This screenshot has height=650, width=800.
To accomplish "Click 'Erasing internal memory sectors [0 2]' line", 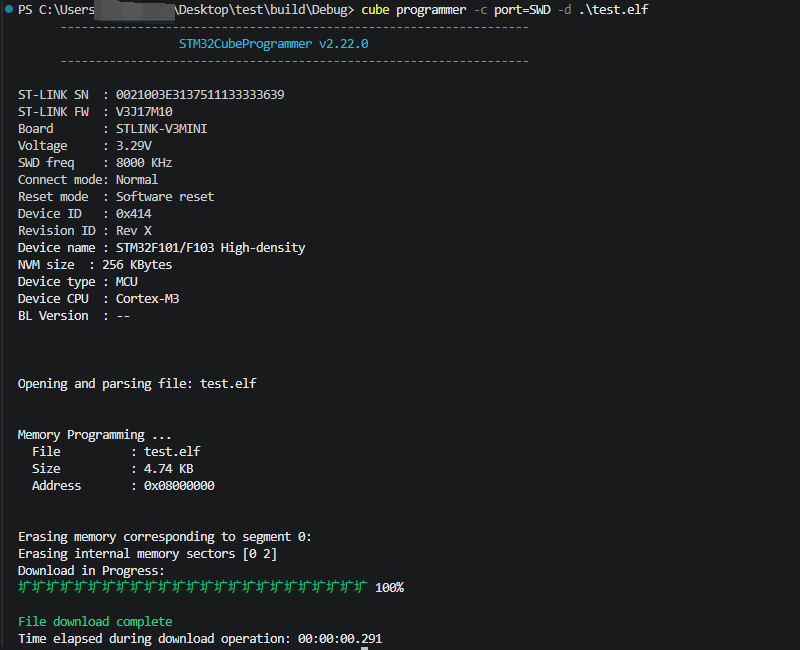I will pos(147,554).
